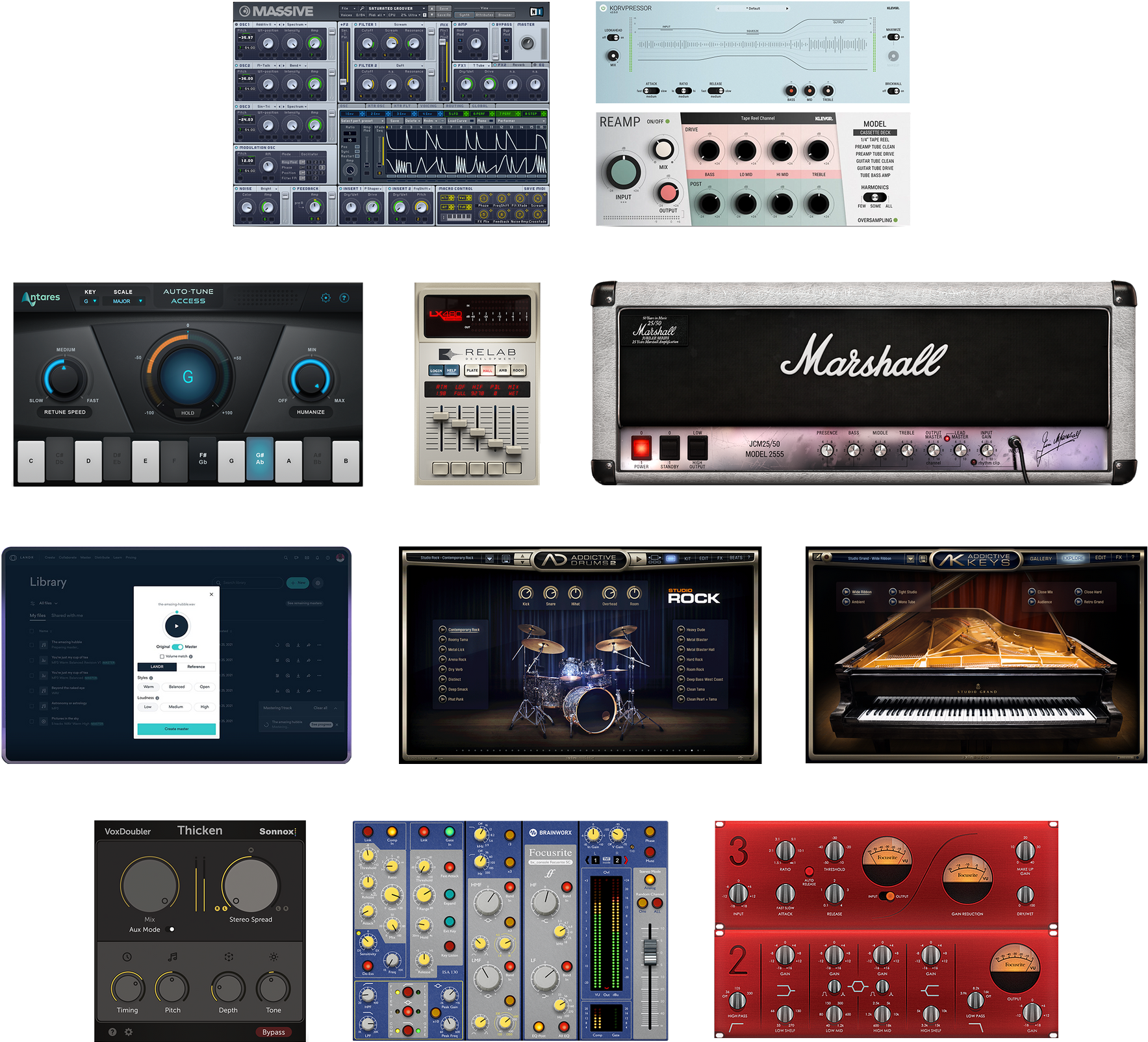Click next preset arrow in Korvpressor

pyautogui.click(x=787, y=8)
